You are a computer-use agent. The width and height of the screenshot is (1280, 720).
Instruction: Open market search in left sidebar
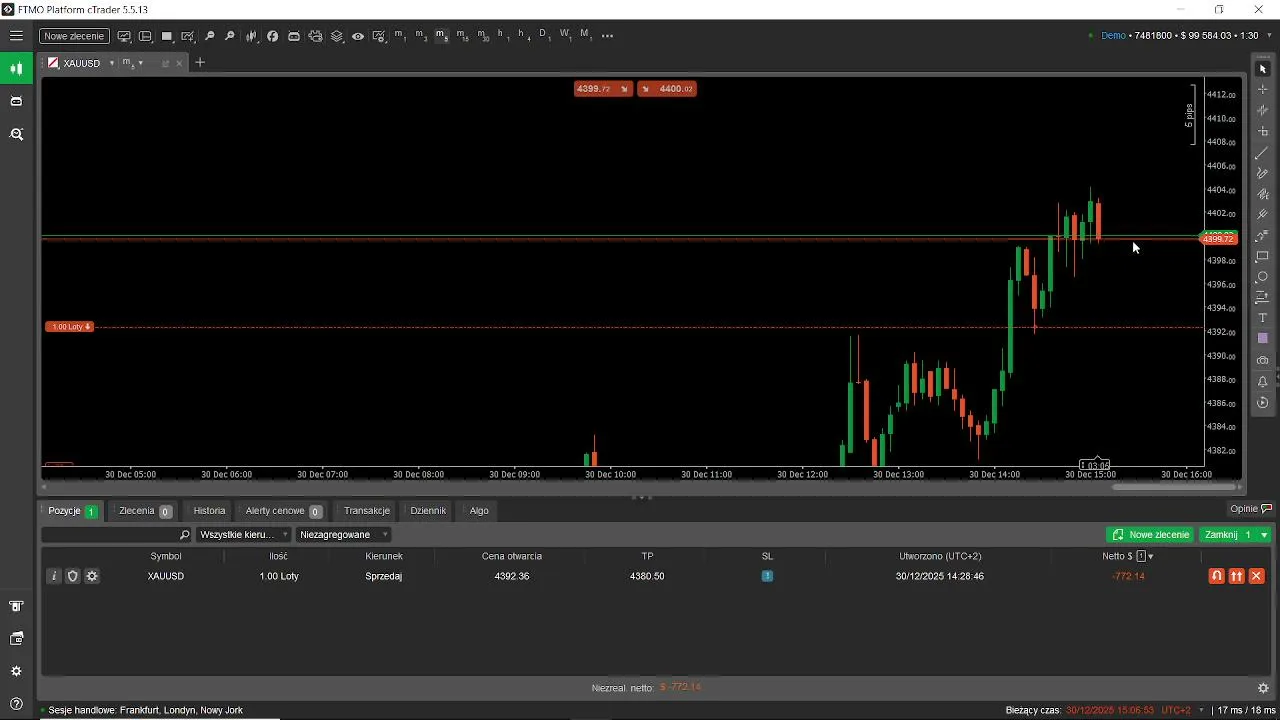(16, 134)
